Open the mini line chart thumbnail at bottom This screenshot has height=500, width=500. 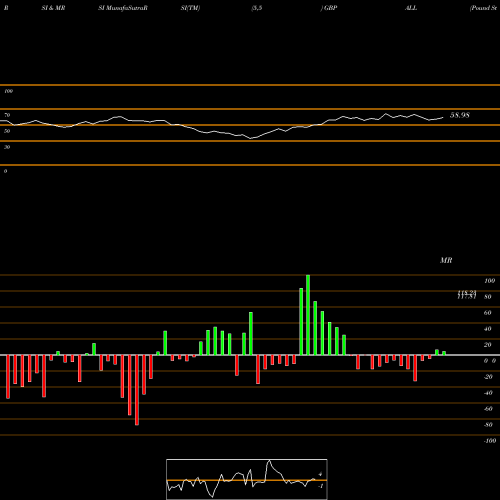click(247, 479)
